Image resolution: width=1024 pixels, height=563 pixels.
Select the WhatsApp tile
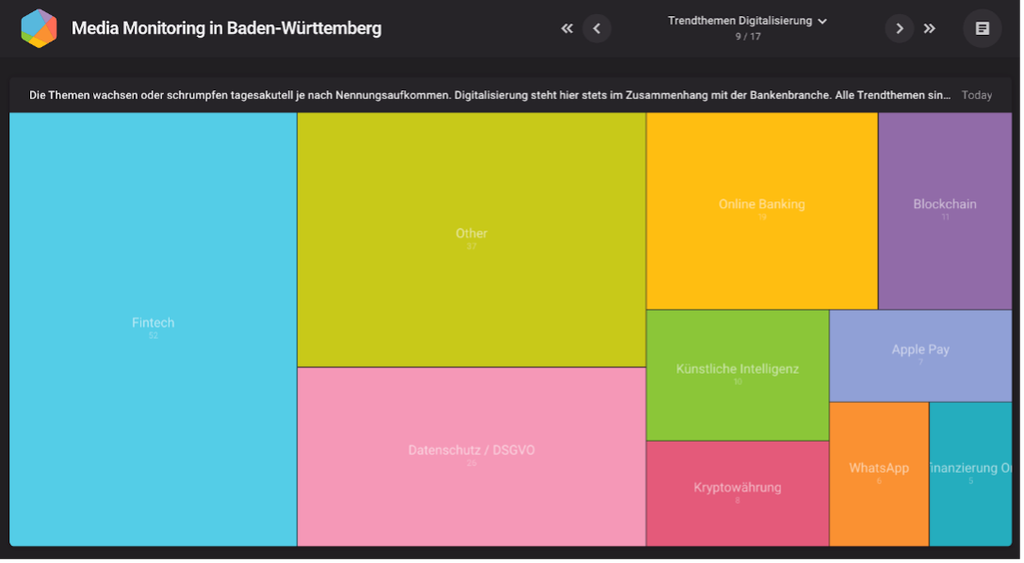pyautogui.click(x=878, y=474)
